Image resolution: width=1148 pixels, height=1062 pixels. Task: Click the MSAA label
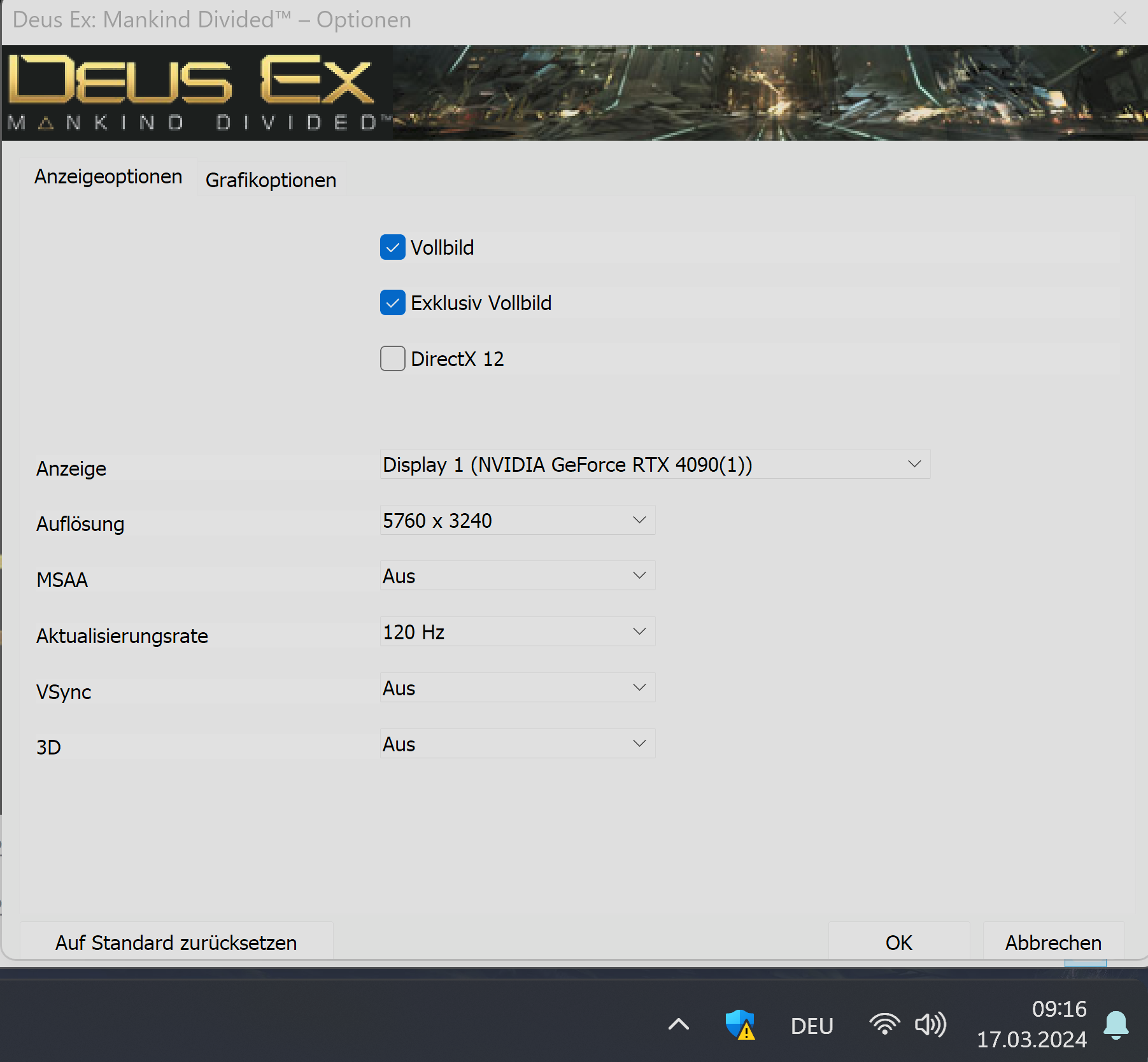(x=62, y=580)
